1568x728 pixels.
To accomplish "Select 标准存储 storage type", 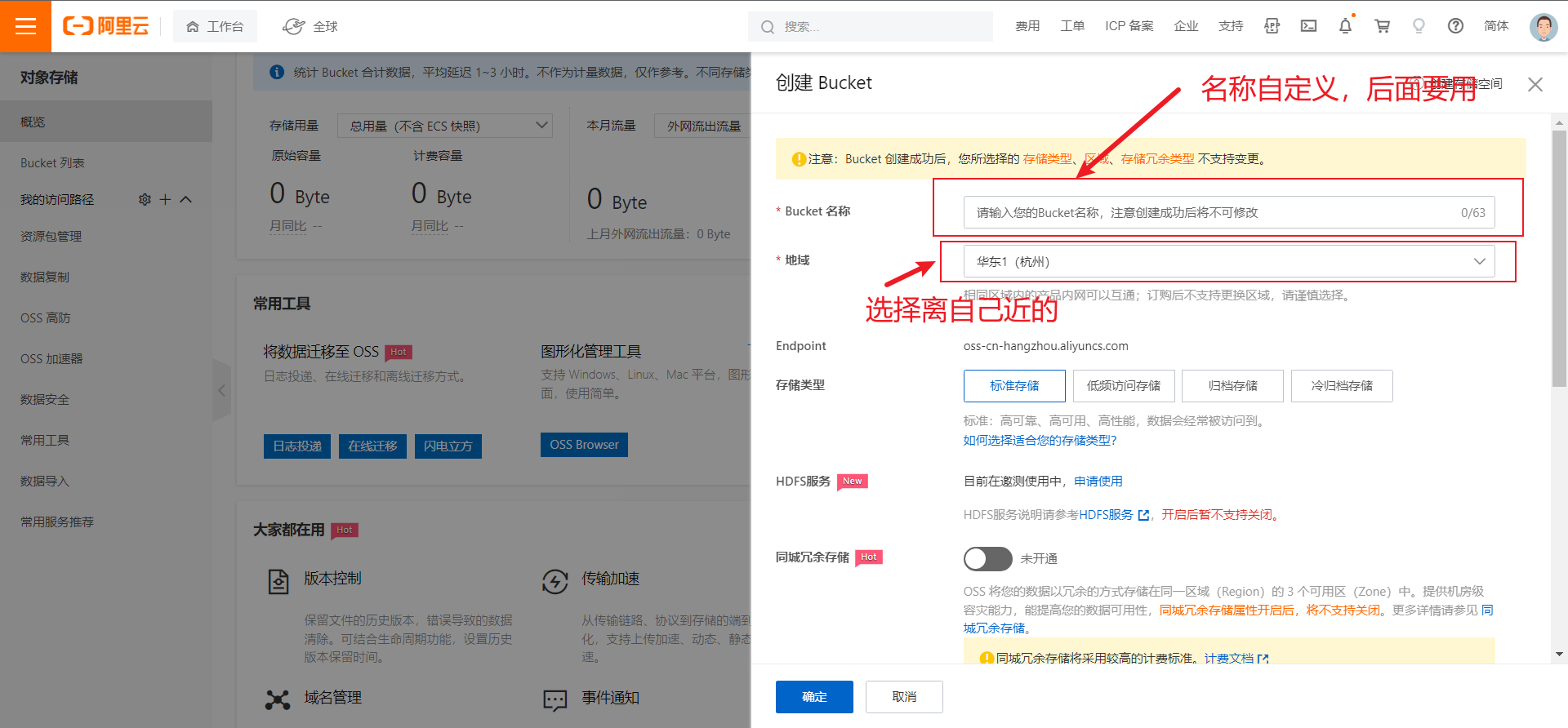I will 1014,386.
